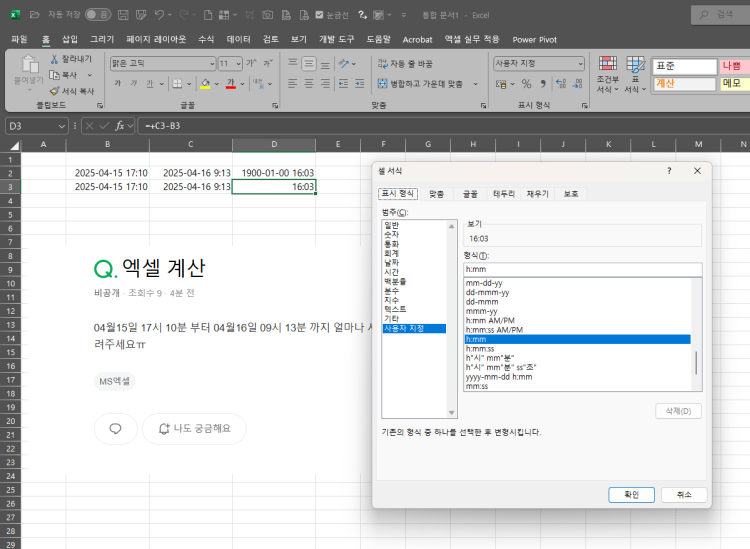Click the comment speech bubble icon
The image size is (750, 549).
coord(115,429)
